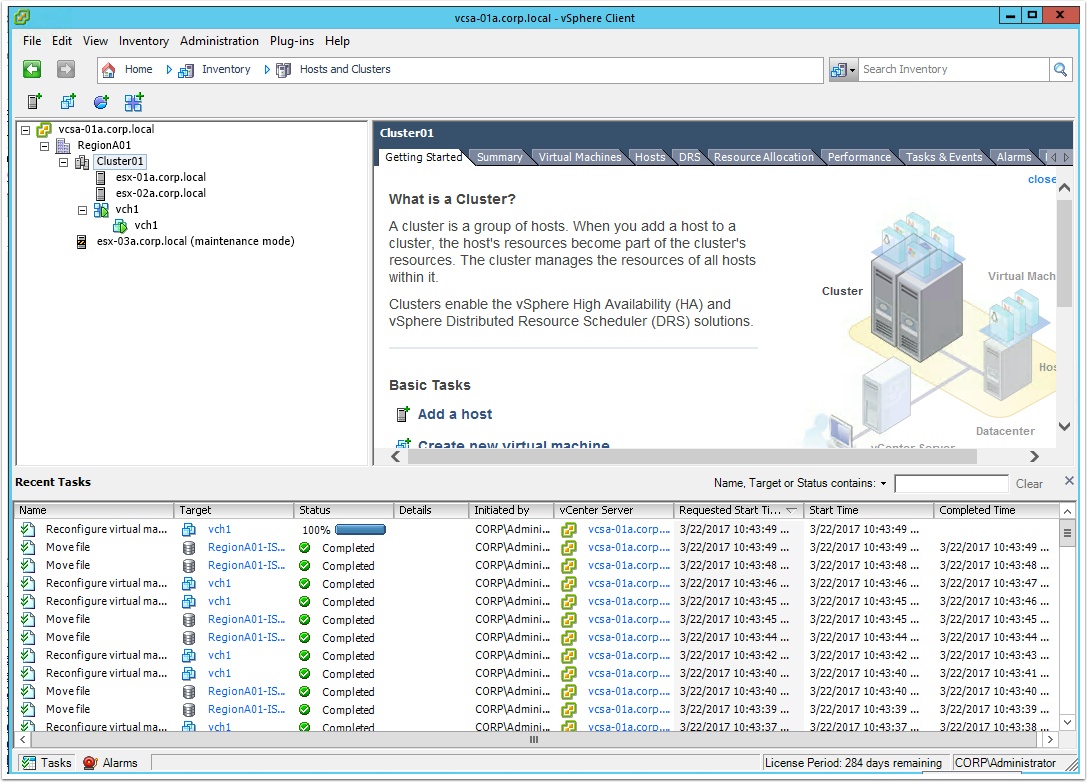Switch to the Tasks & Events tab
The width and height of the screenshot is (1087, 782).
pyautogui.click(x=944, y=157)
